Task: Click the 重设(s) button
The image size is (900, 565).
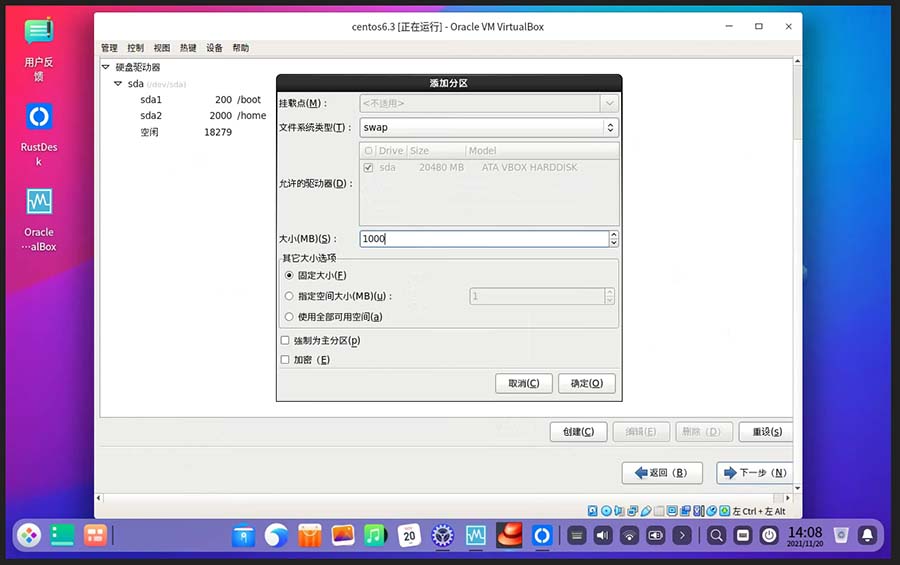Action: click(766, 431)
